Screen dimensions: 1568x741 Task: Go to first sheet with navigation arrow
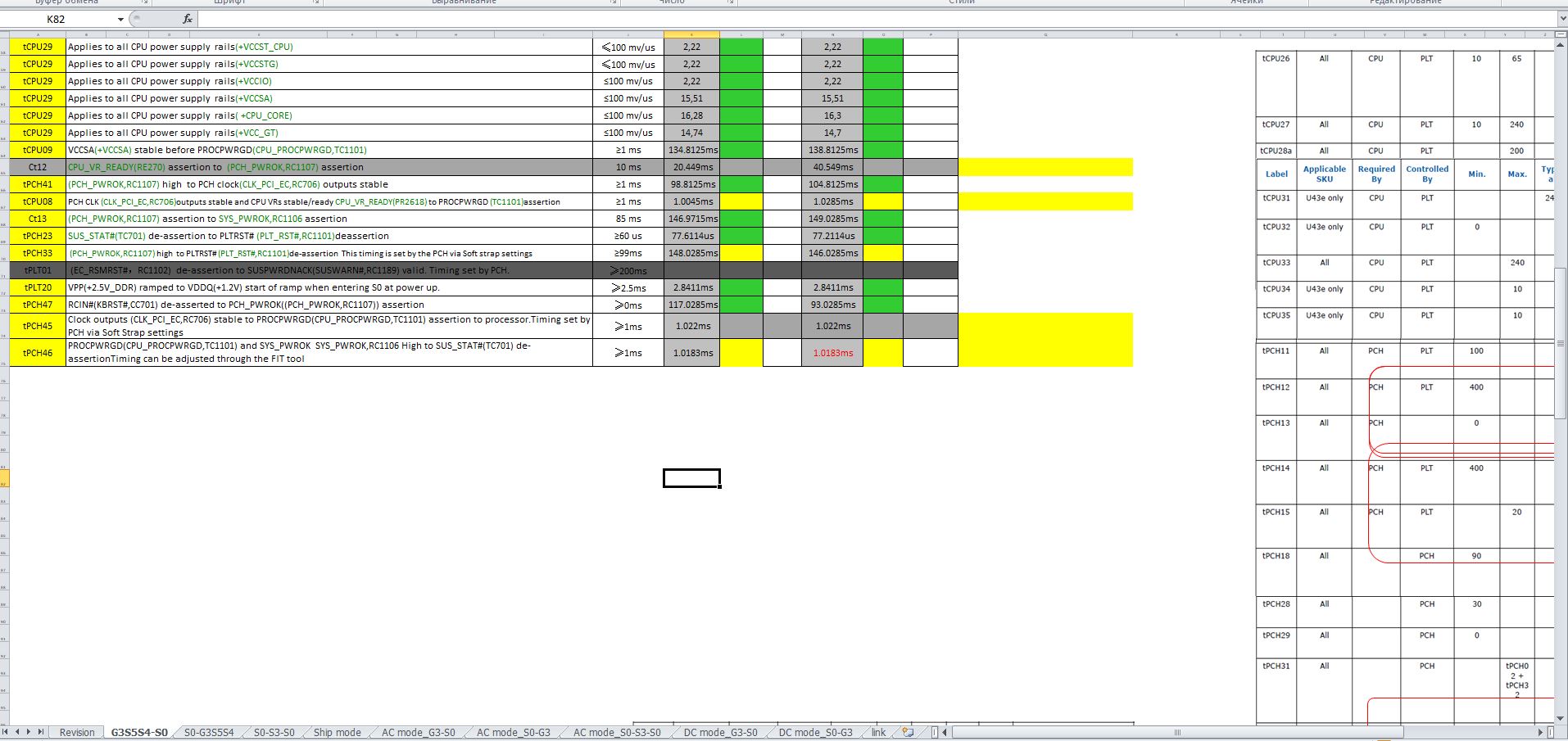(7, 732)
